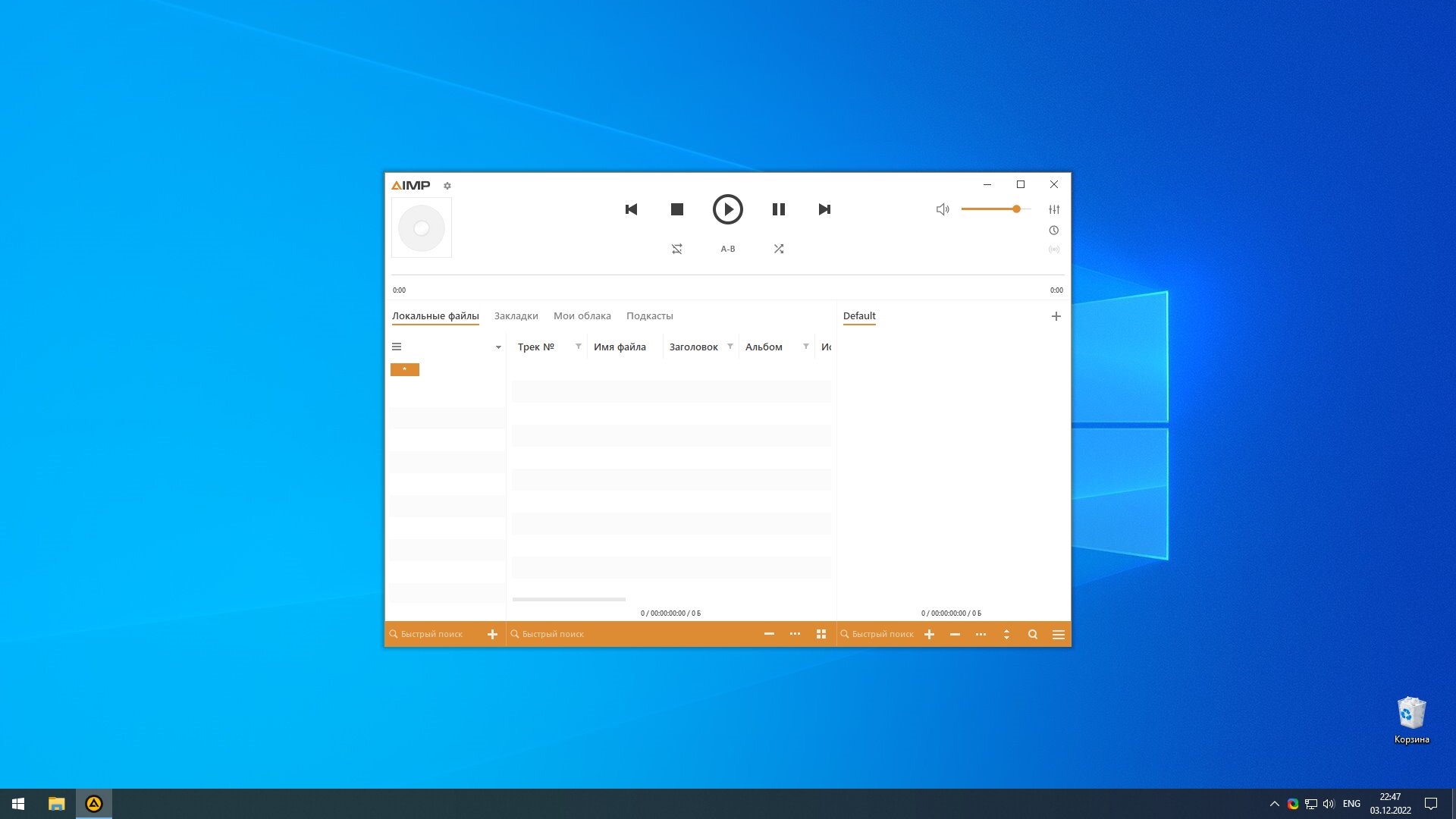Screen dimensions: 1456x819
Task: Mute sound with the speaker icon
Action: (943, 209)
